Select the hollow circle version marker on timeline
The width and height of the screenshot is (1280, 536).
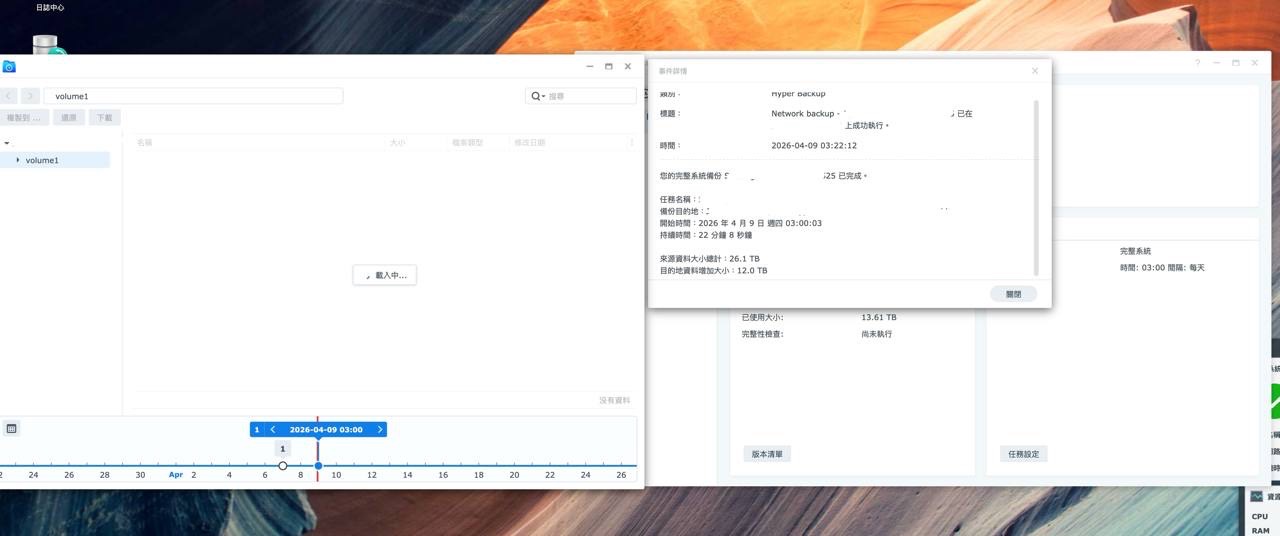(283, 466)
